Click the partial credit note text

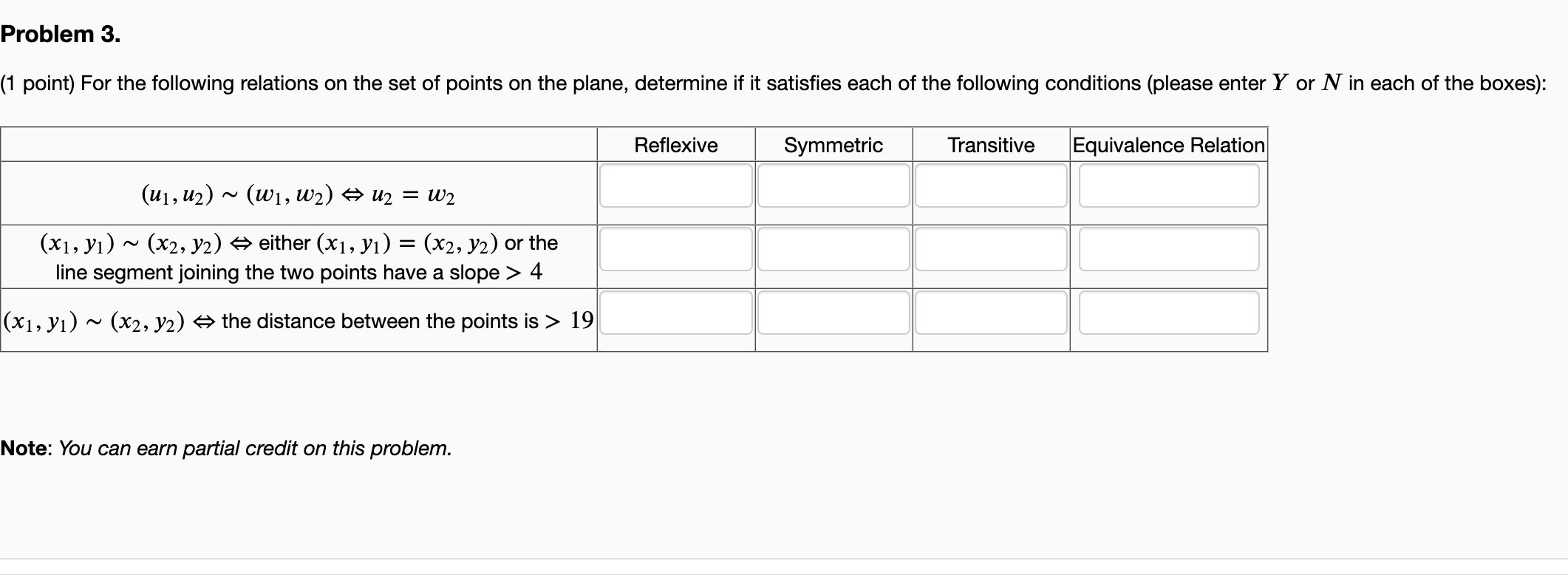point(225,448)
